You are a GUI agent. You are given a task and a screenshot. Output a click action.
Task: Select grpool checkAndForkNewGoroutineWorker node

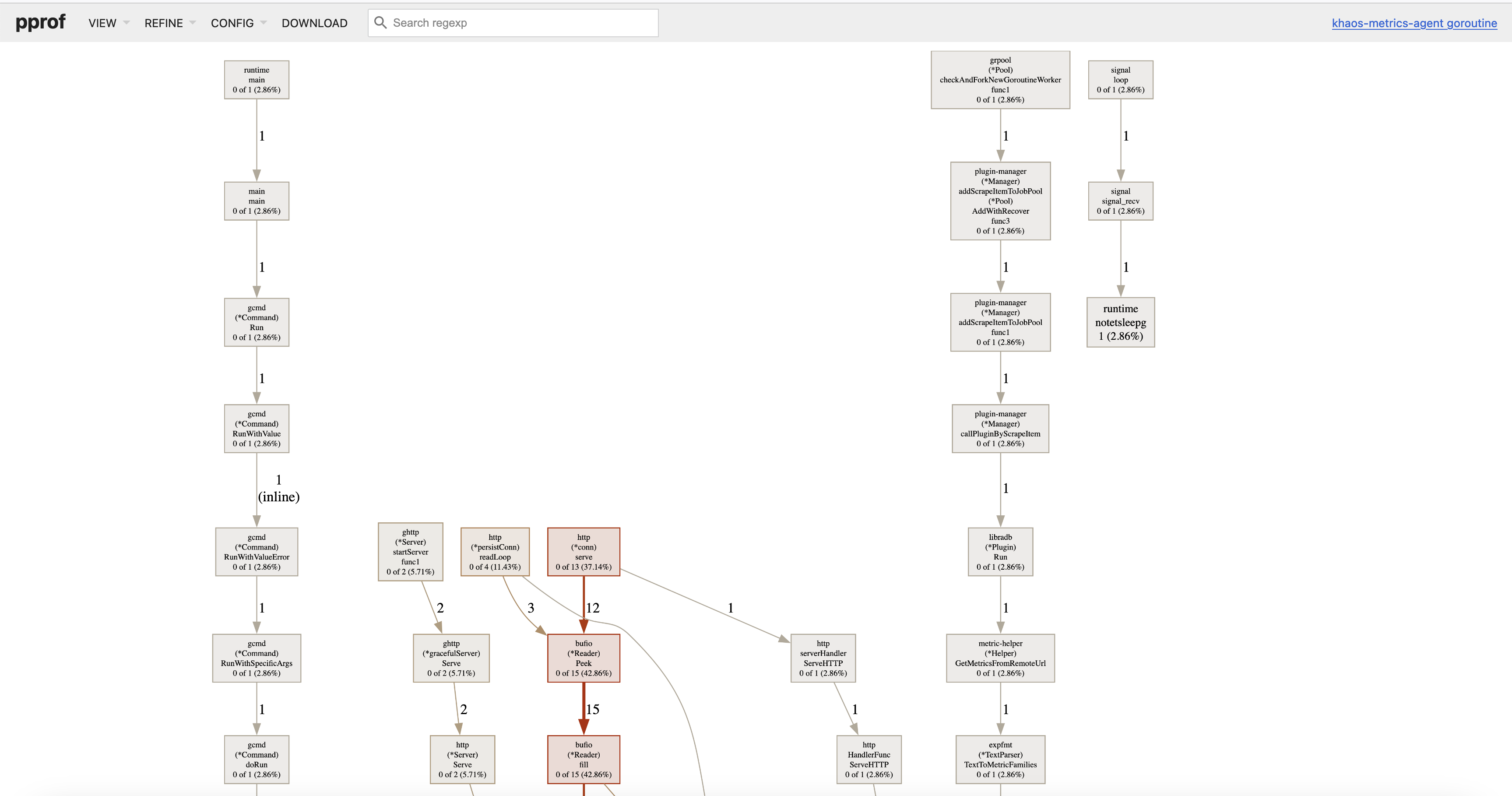[999, 80]
